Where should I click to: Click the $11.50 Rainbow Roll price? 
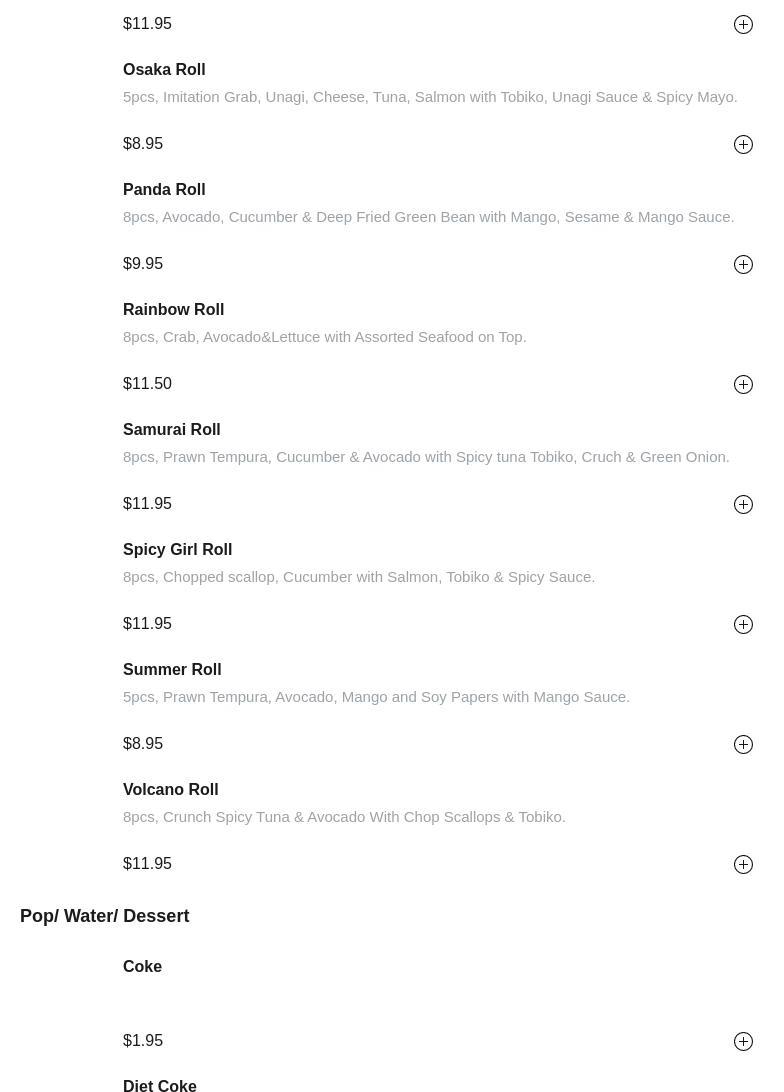147,384
